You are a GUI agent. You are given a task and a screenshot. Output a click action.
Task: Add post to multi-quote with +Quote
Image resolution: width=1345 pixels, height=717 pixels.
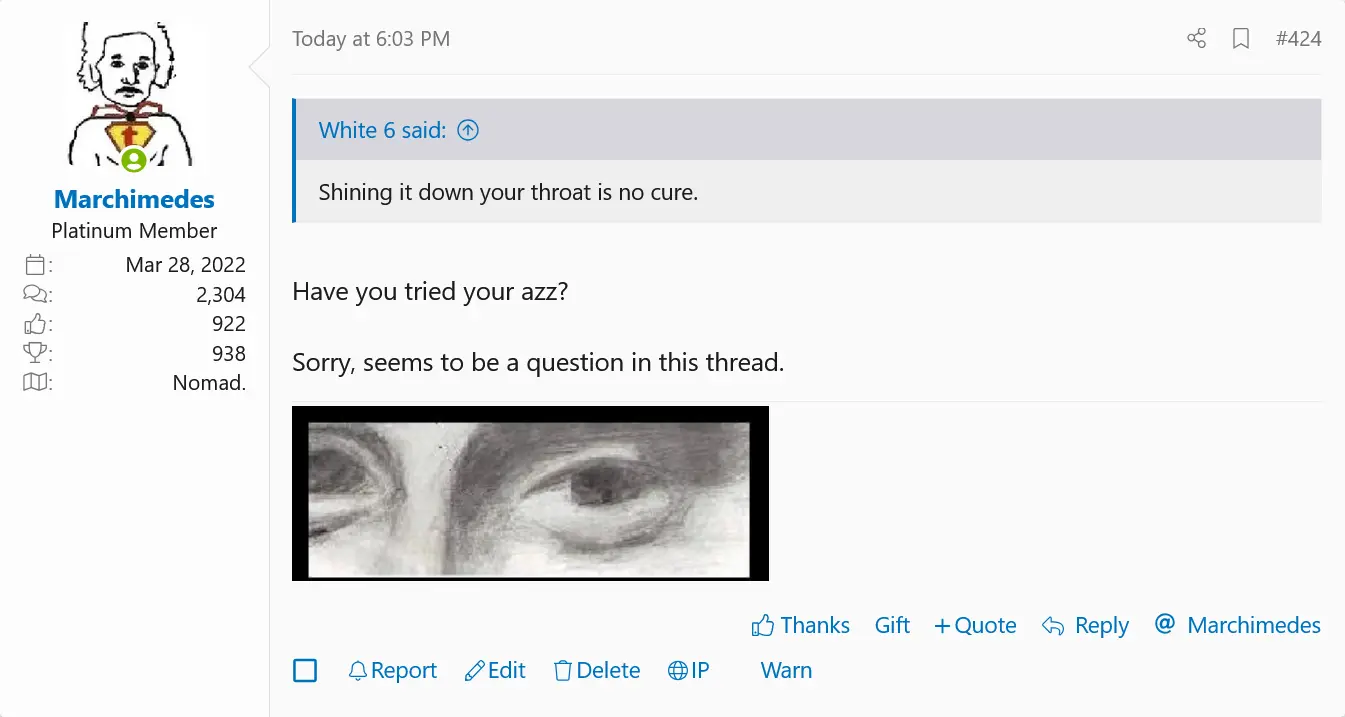point(975,626)
